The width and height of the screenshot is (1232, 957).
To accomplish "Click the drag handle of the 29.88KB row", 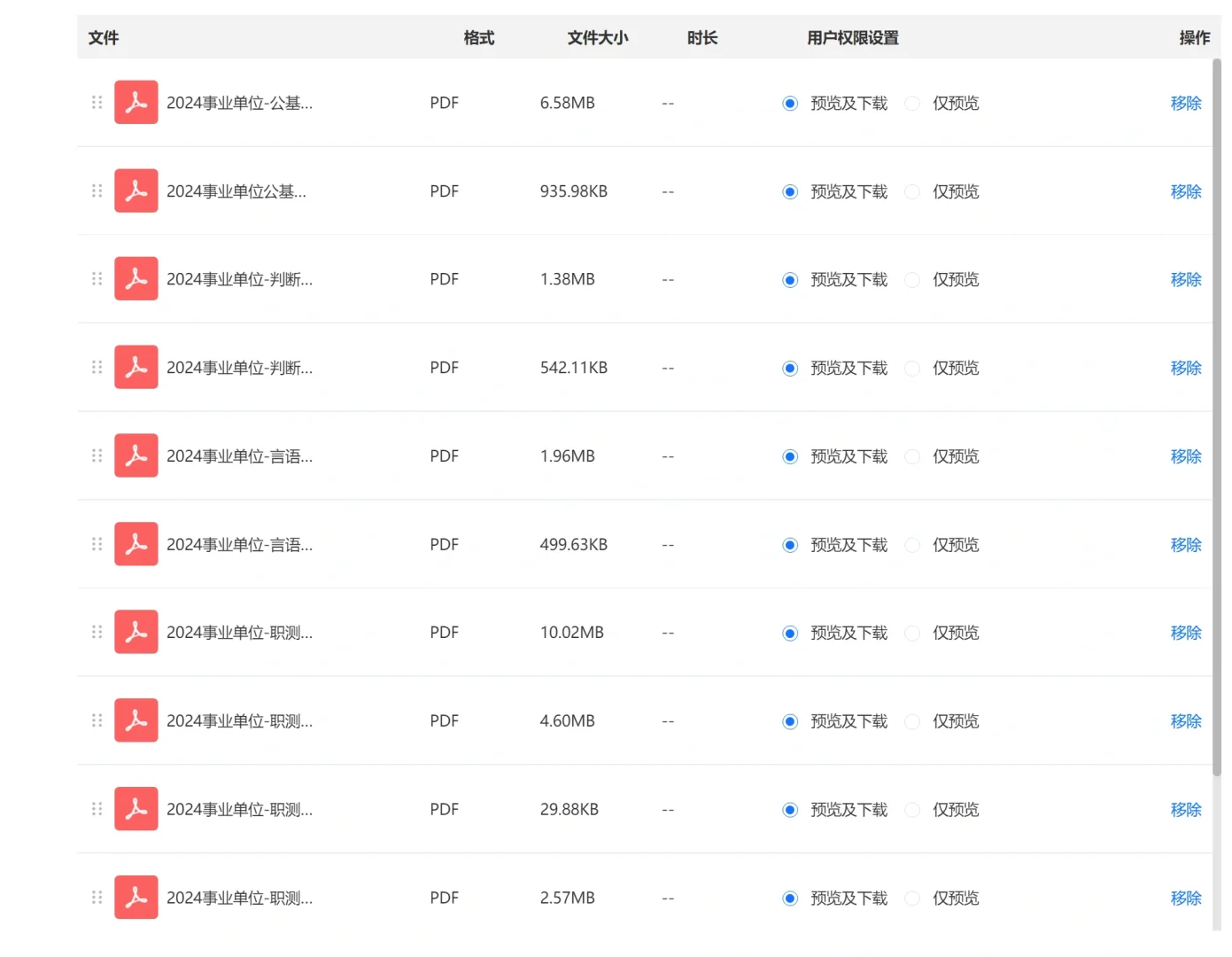I will (97, 809).
